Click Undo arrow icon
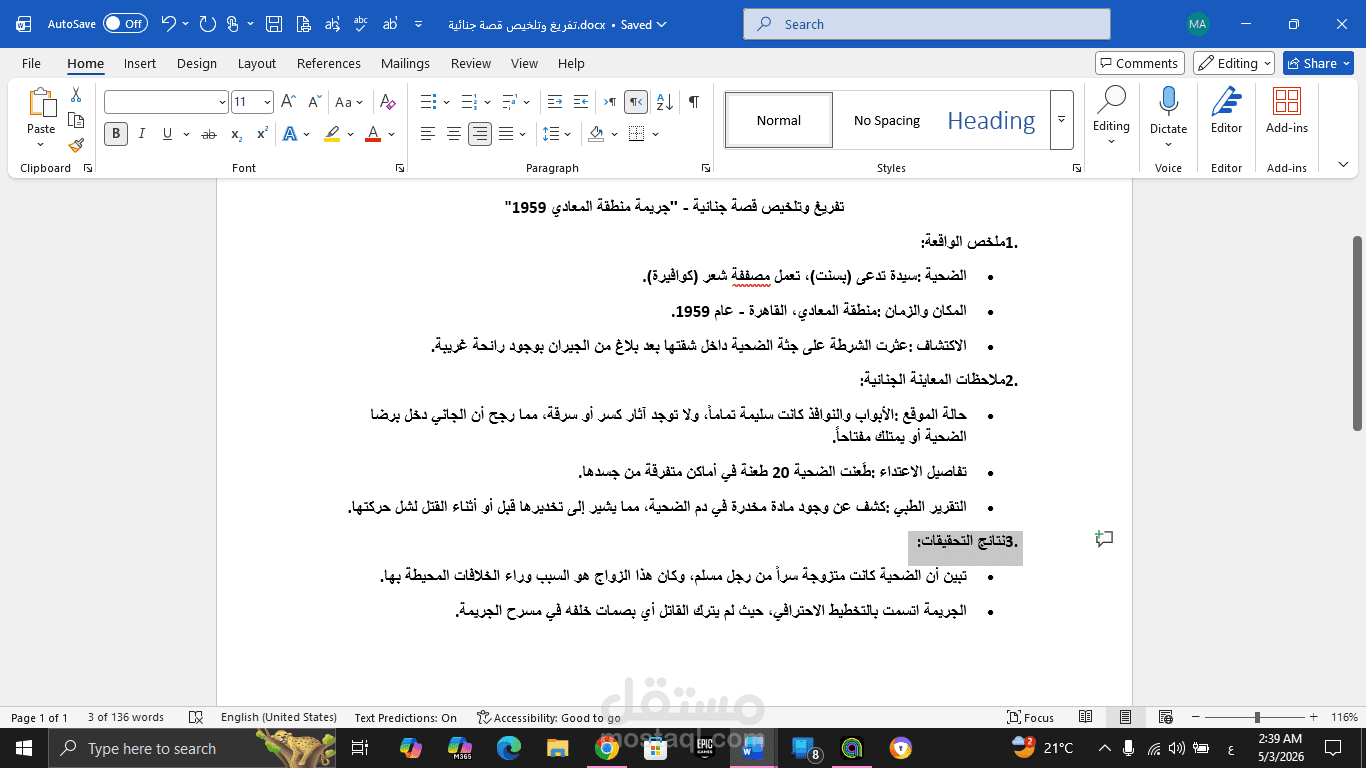The height and width of the screenshot is (768, 1366). tap(169, 24)
